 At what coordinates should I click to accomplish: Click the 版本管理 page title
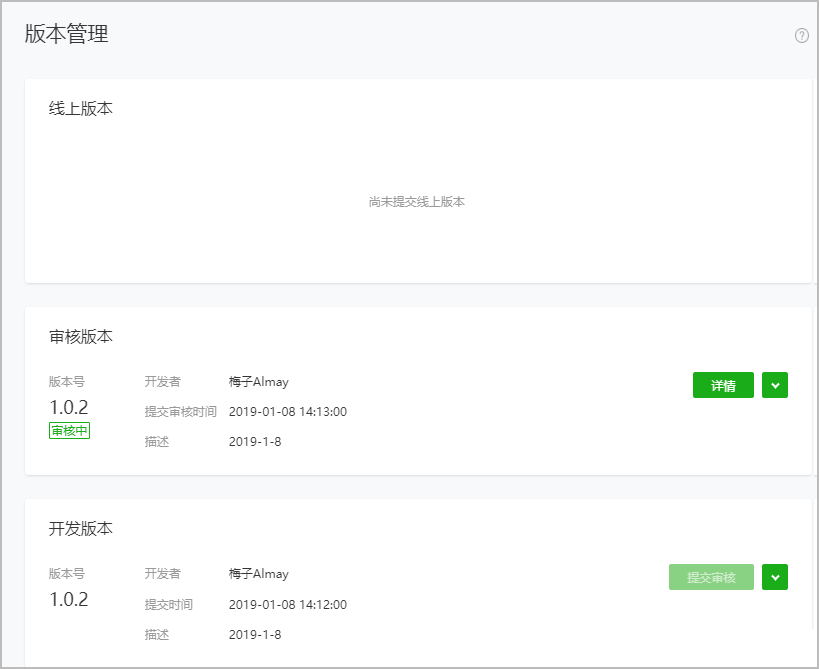[66, 33]
